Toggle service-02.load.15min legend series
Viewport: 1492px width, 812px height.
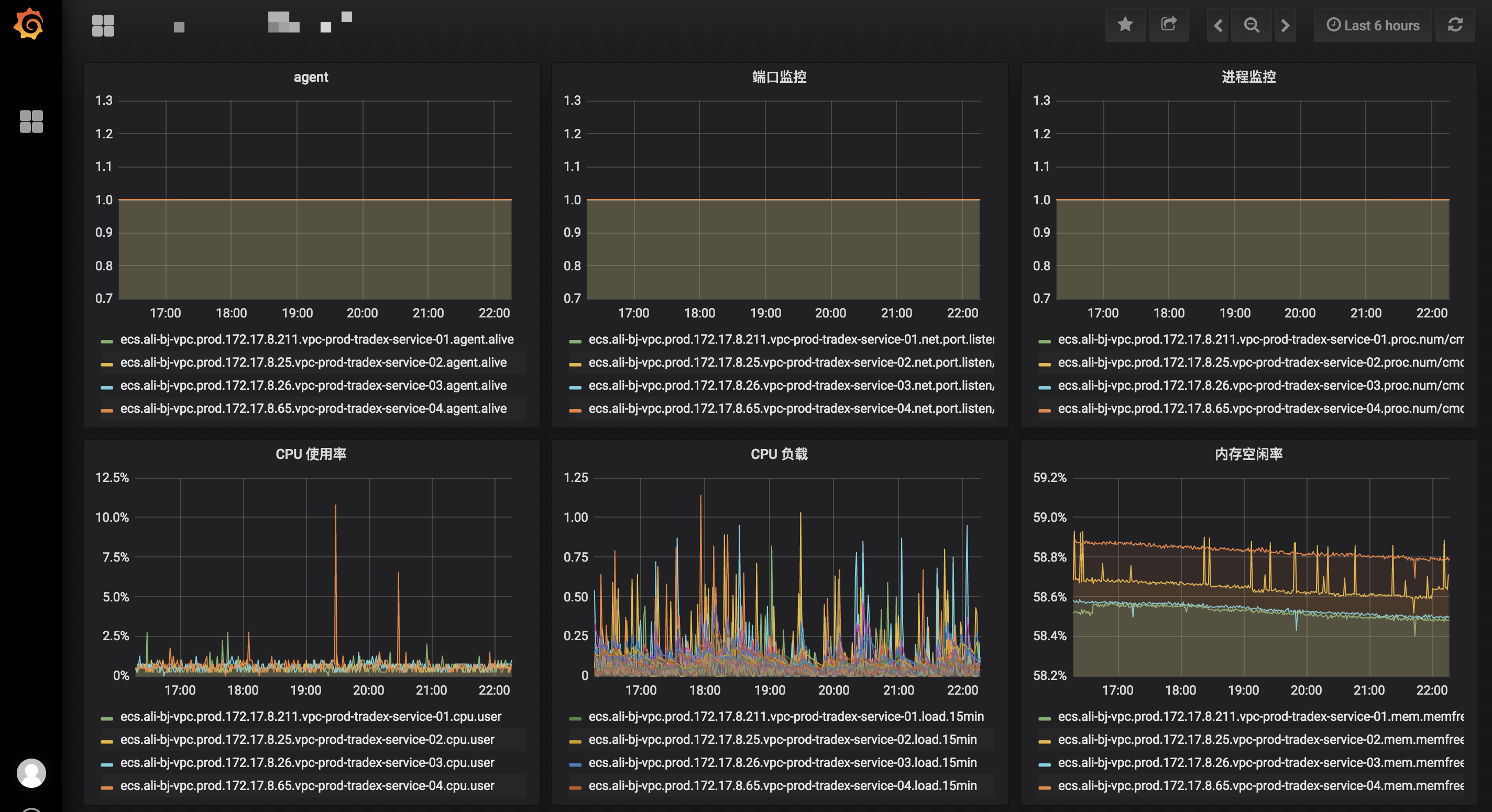782,740
